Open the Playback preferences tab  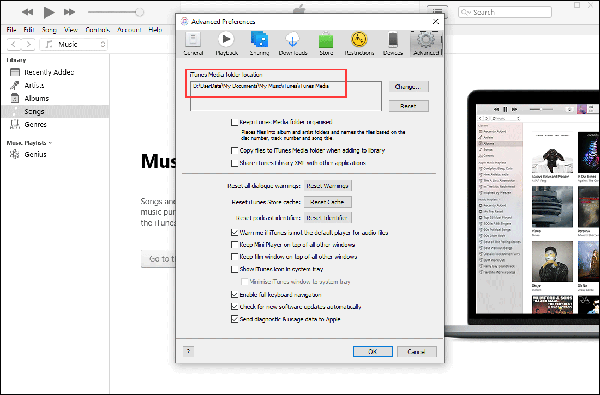(227, 44)
